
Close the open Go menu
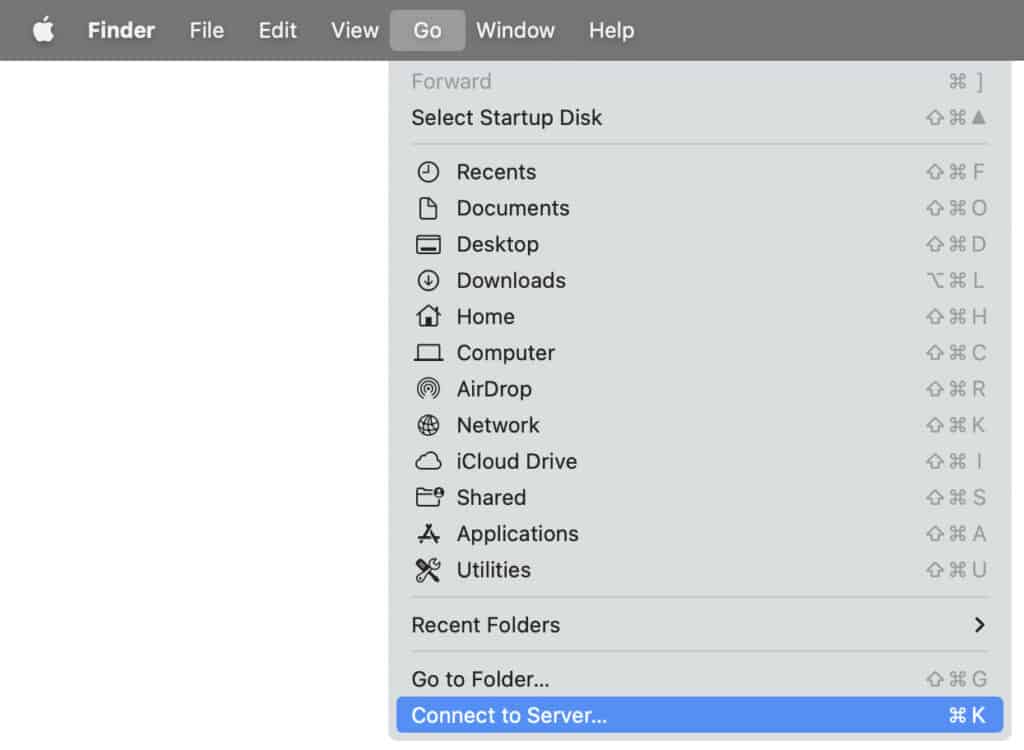(x=428, y=30)
